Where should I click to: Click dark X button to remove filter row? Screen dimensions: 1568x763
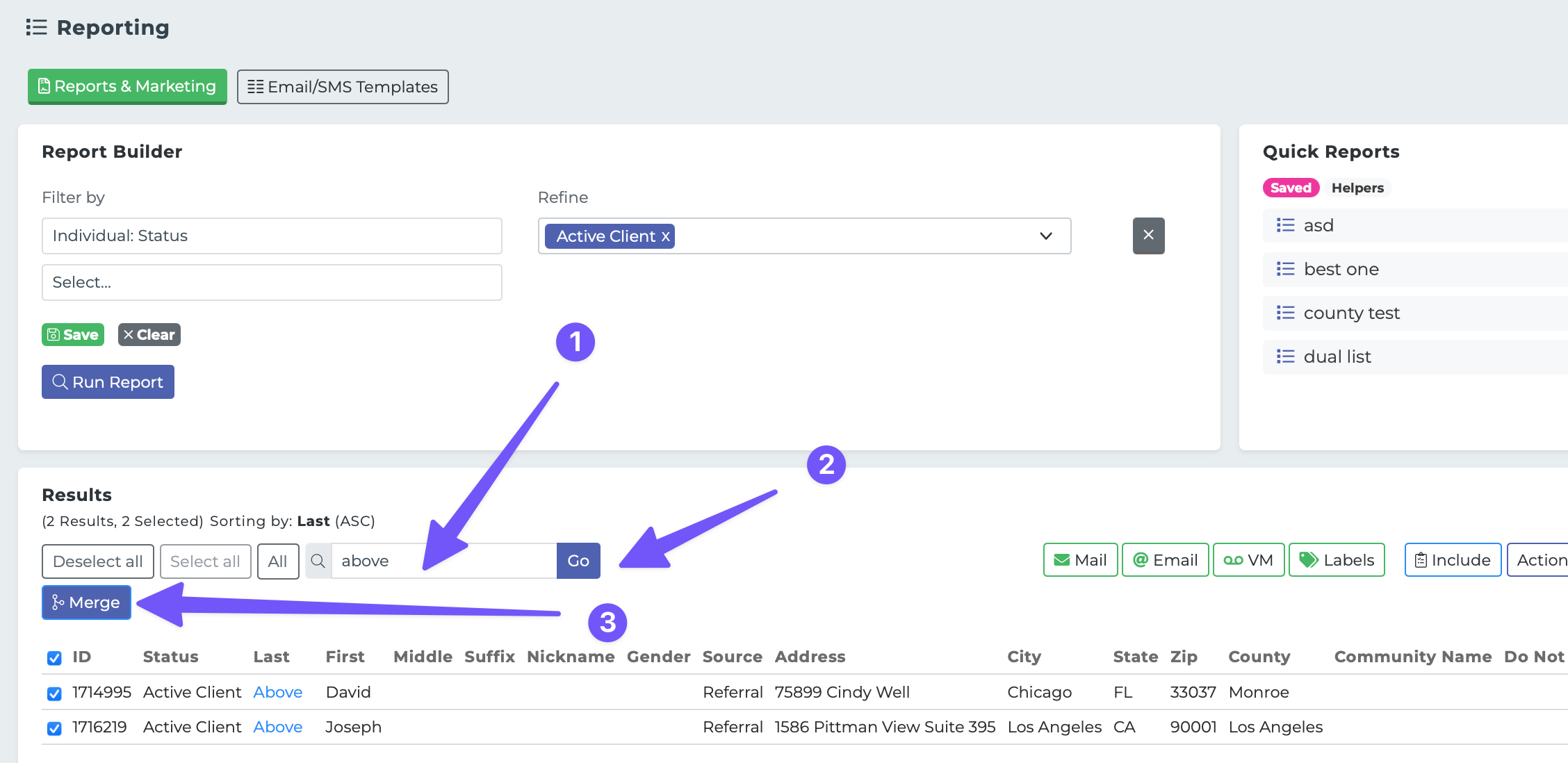coord(1148,236)
